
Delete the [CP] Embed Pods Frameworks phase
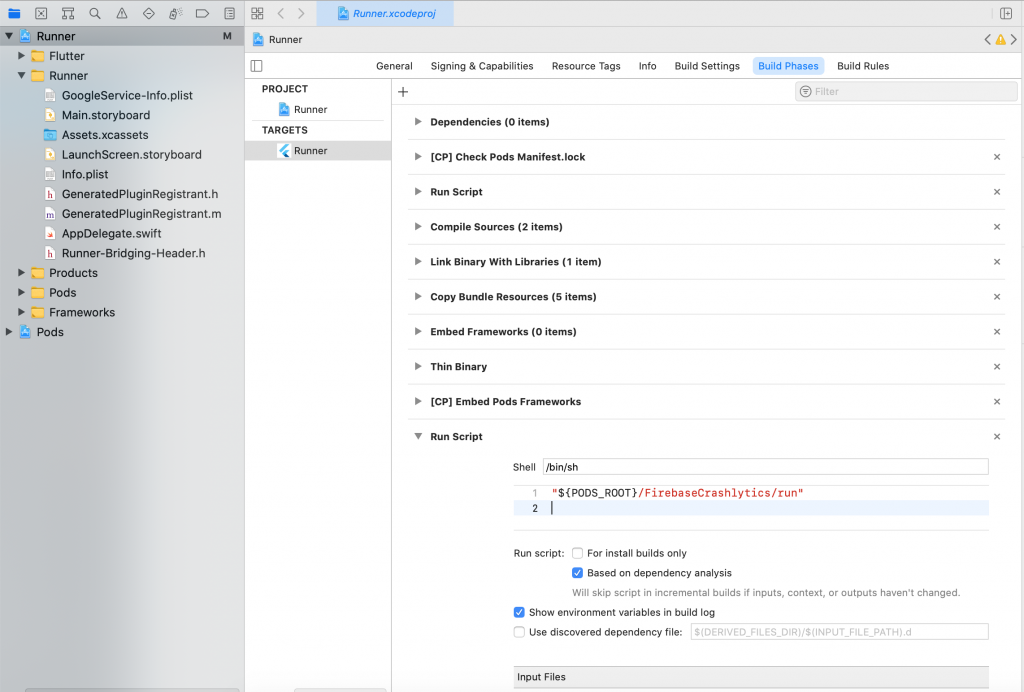(997, 401)
